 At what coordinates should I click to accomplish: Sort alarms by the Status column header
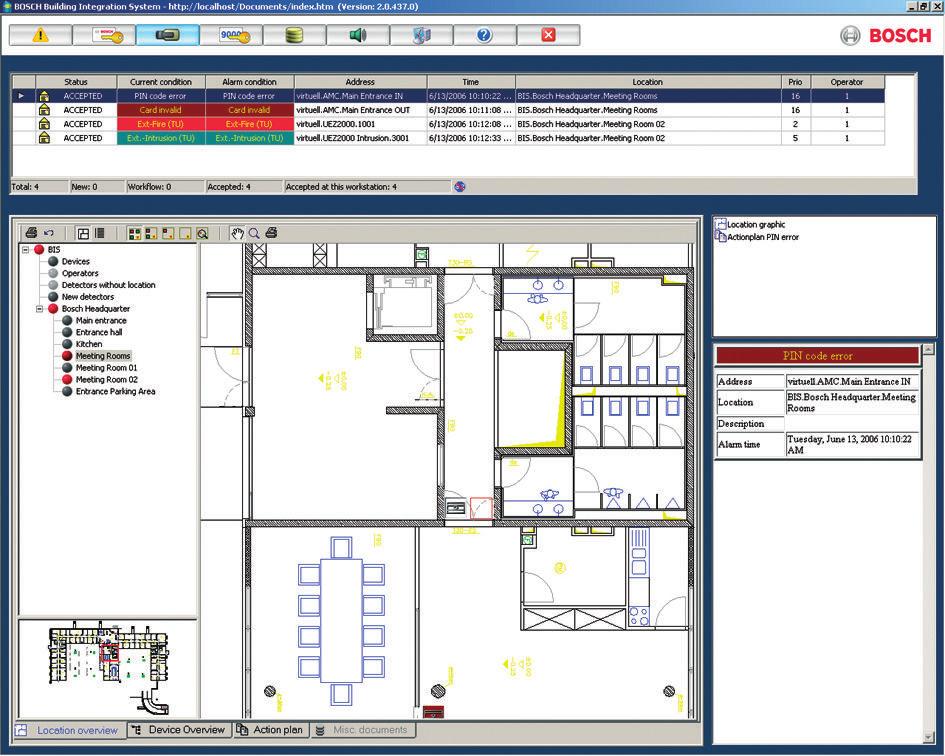[x=76, y=82]
